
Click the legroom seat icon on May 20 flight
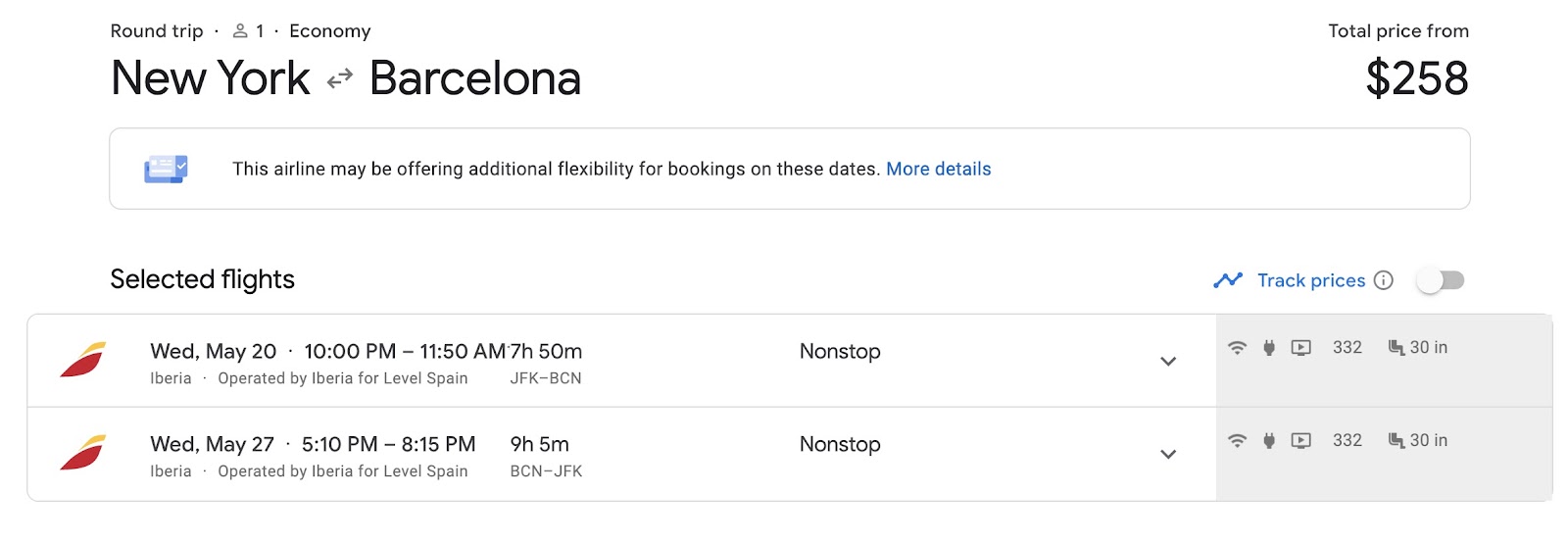1396,348
